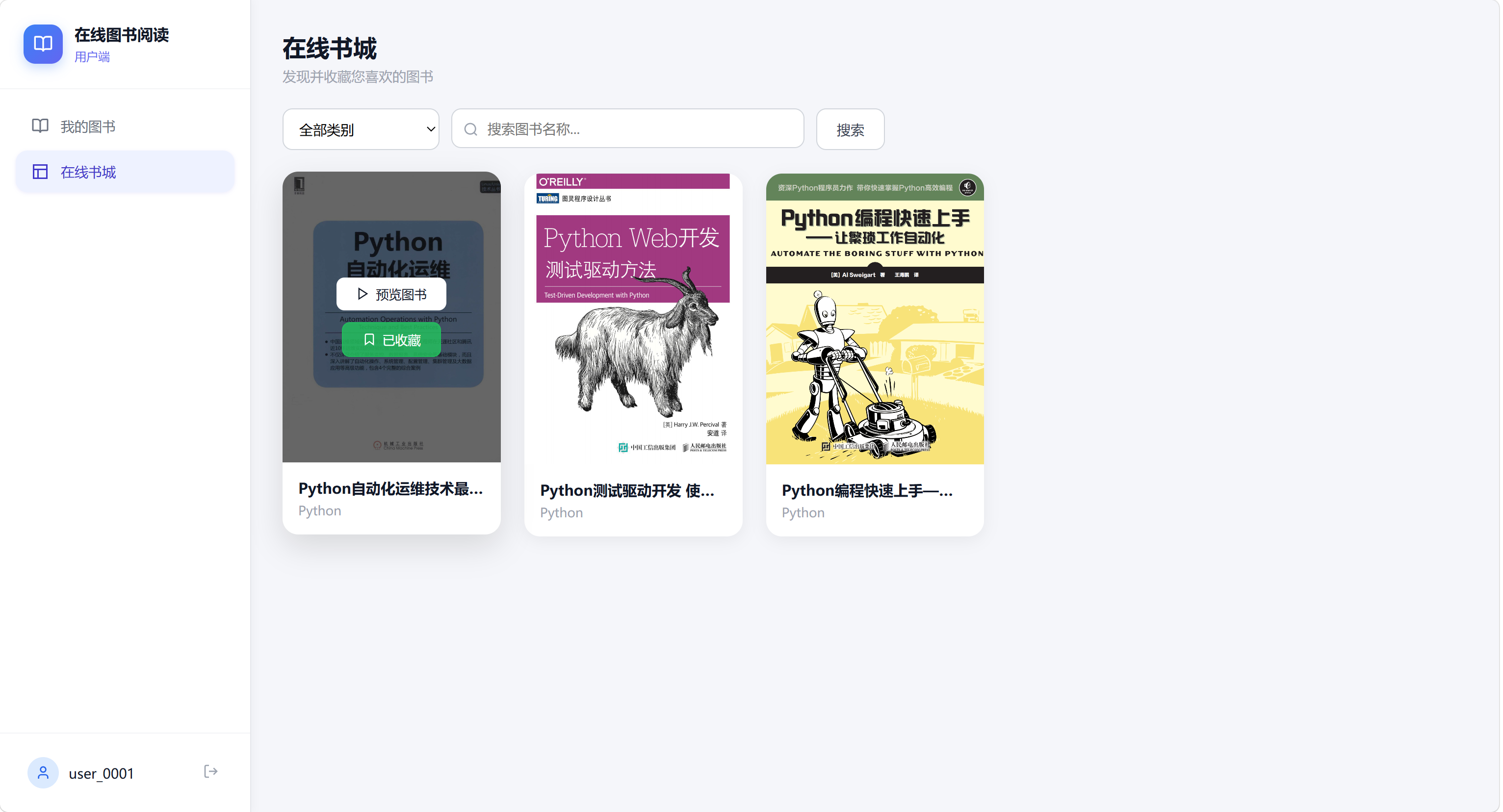Click the user_0001 username
This screenshot has height=812, width=1503.
[x=102, y=773]
